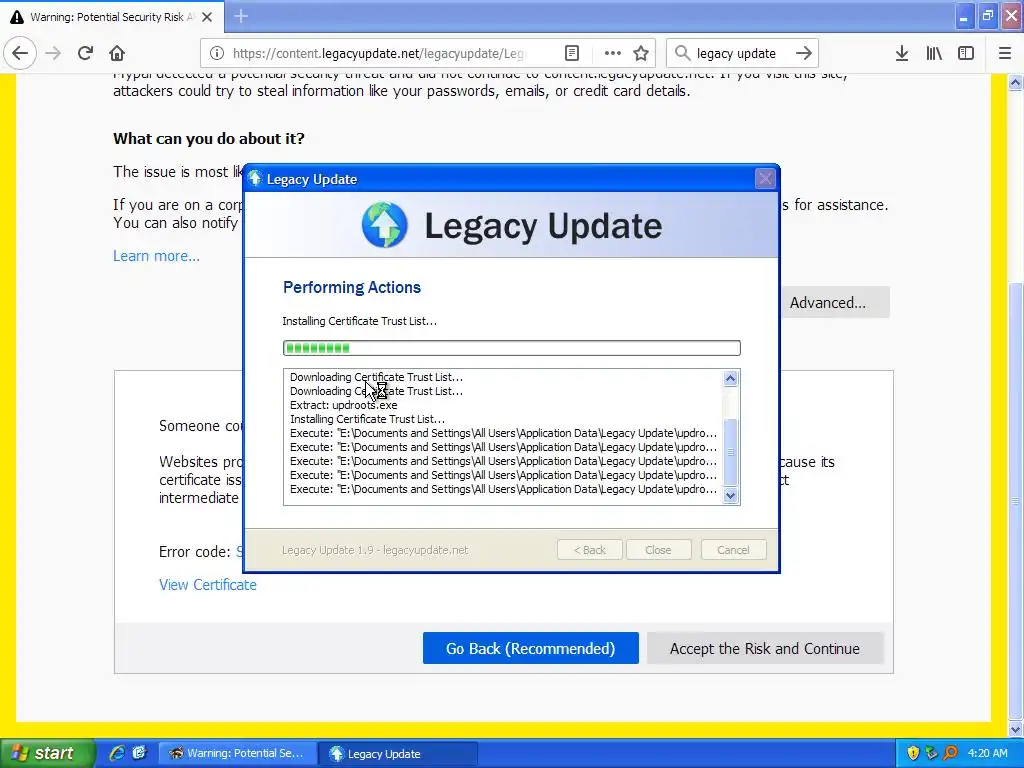Click the magnifier tray icon
Viewport: 1024px width, 768px height.
tap(950, 753)
